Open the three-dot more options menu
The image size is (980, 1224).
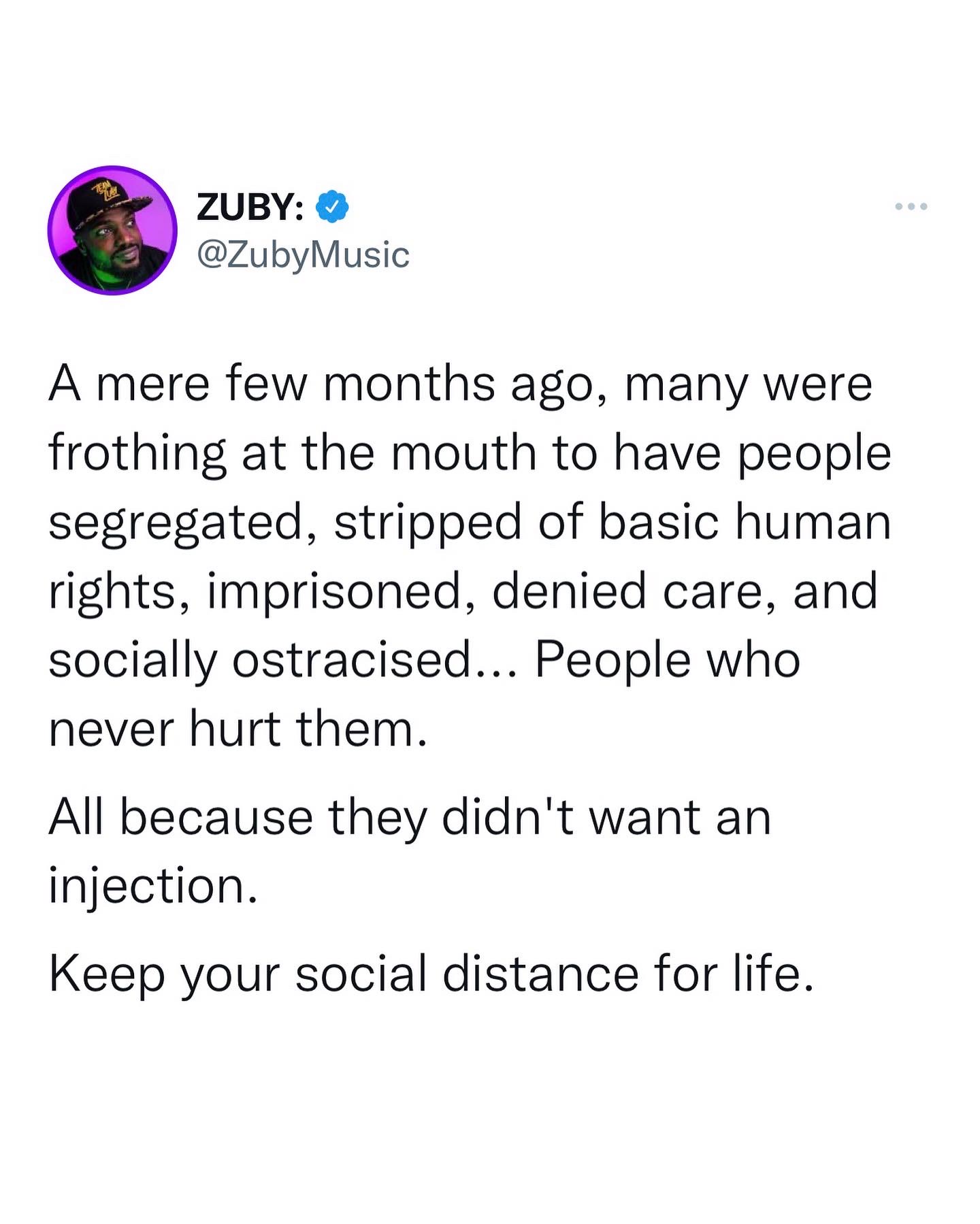click(x=911, y=206)
